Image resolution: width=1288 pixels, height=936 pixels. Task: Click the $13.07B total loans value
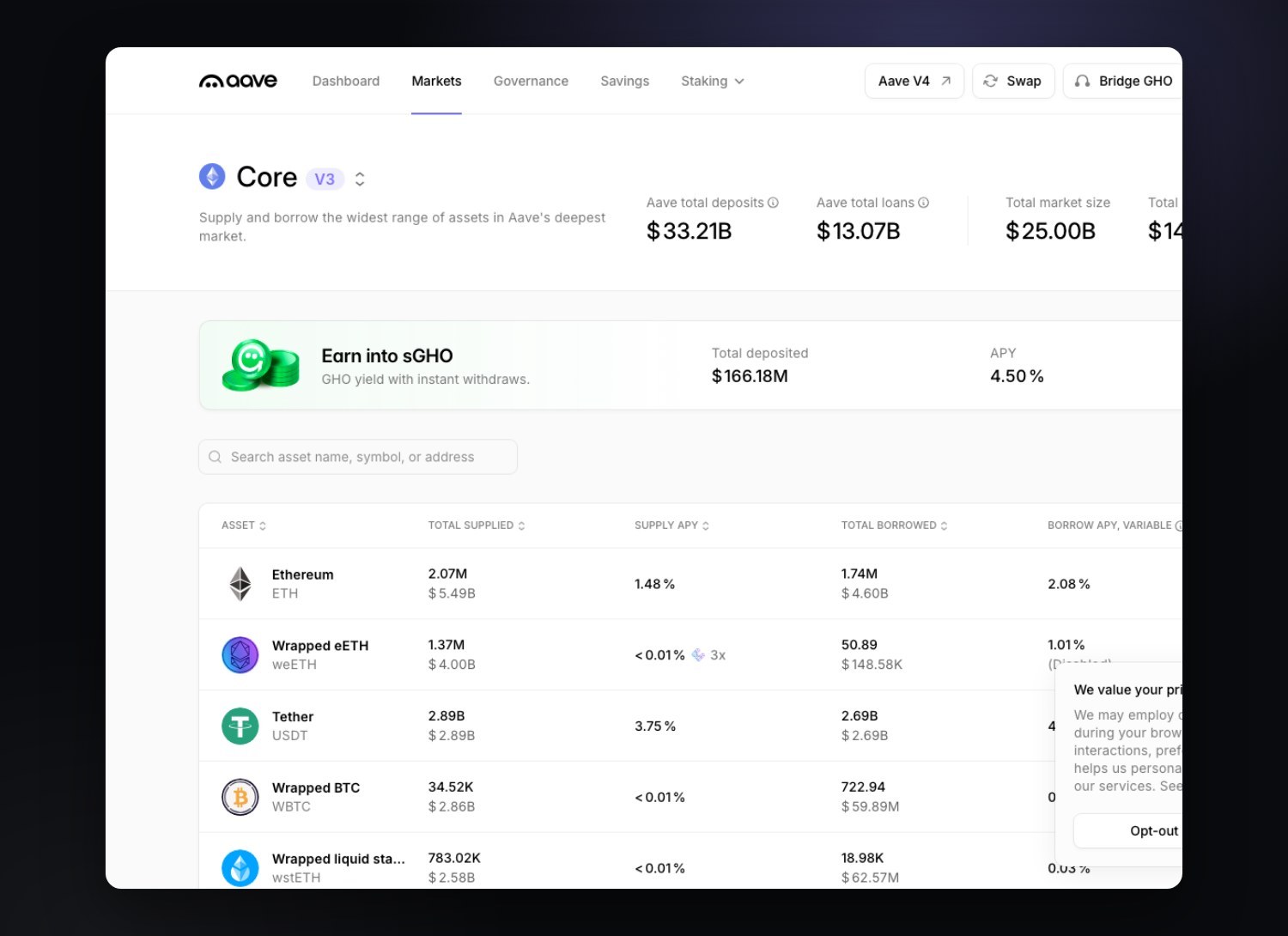pos(858,231)
